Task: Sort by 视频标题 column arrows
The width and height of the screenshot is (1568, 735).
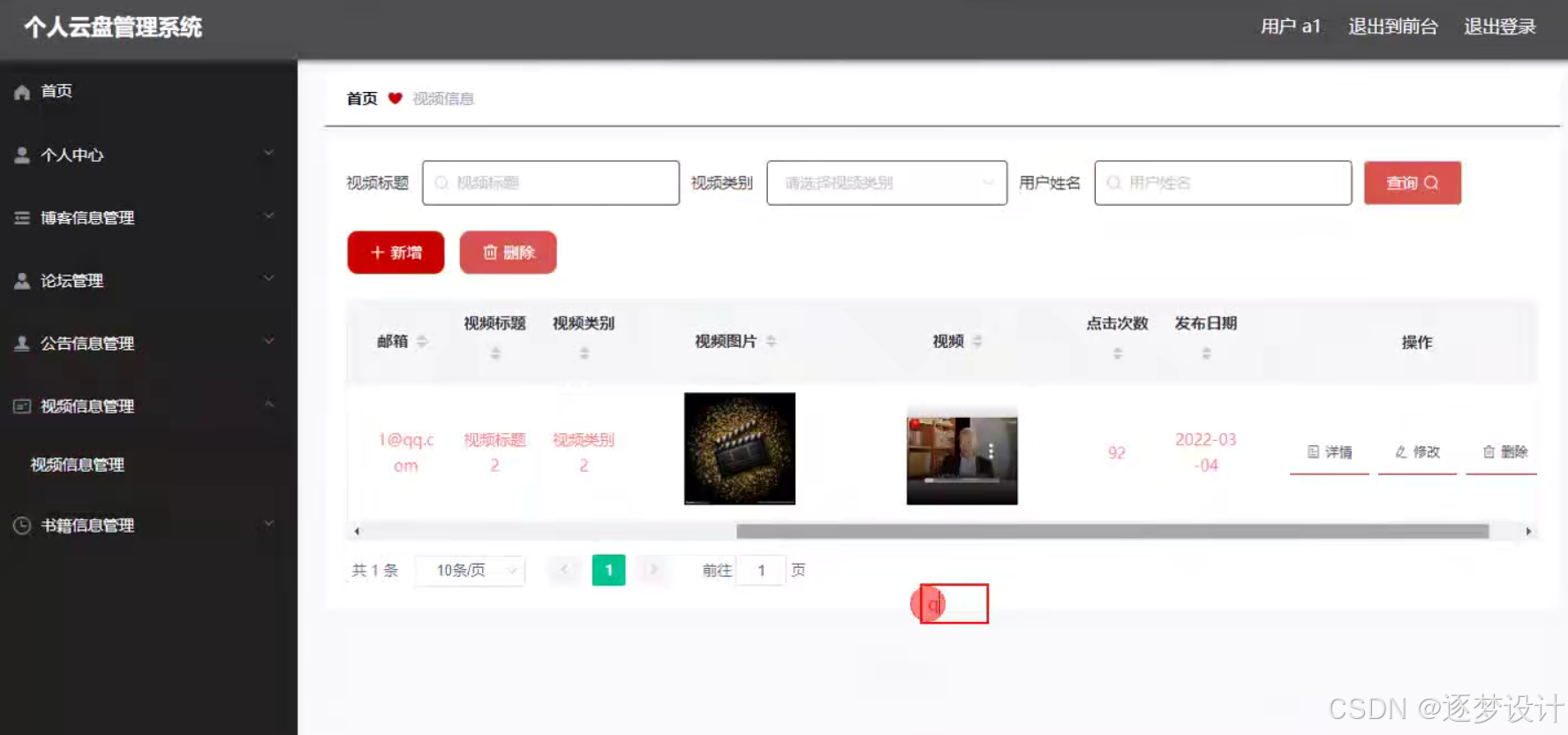Action: pyautogui.click(x=495, y=353)
